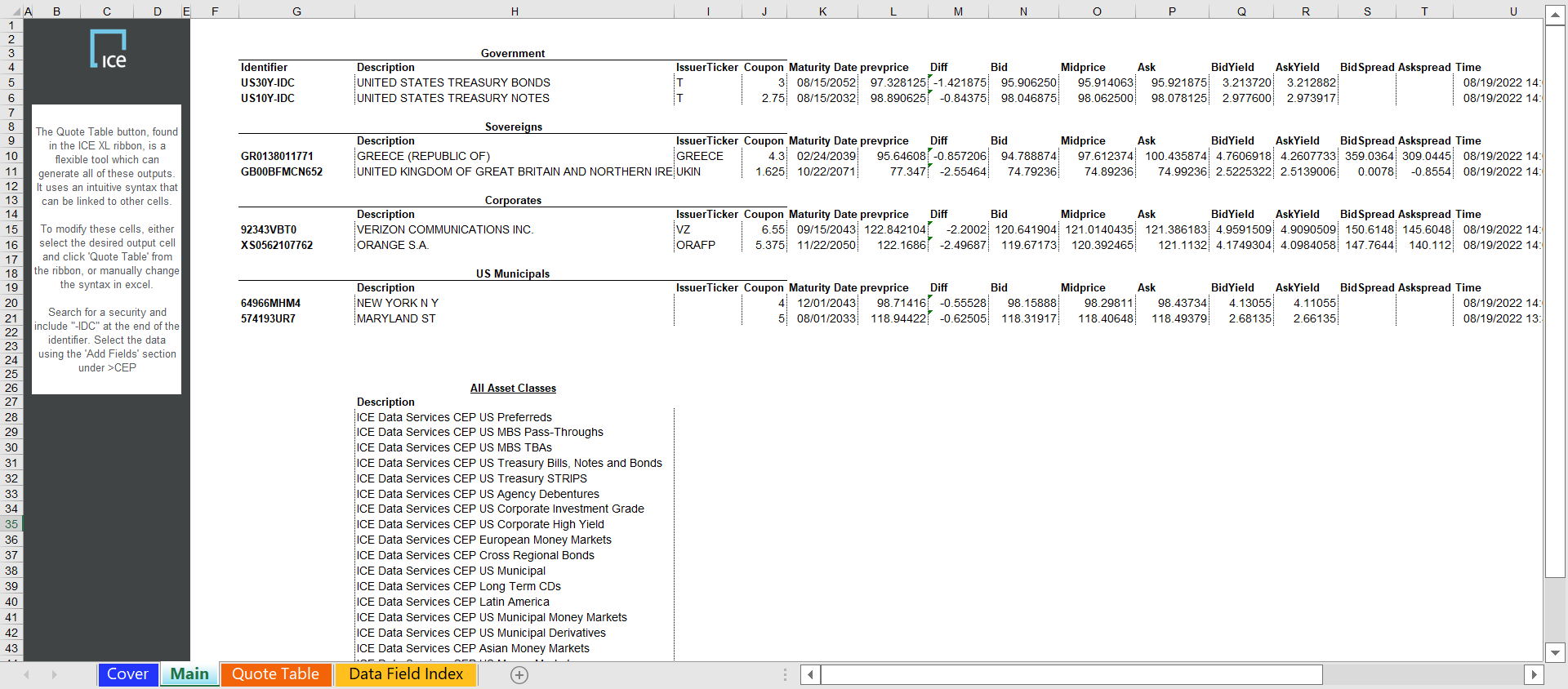Image resolution: width=1568 pixels, height=689 pixels.
Task: Go to next sheet tab arrow
Action: click(x=55, y=675)
